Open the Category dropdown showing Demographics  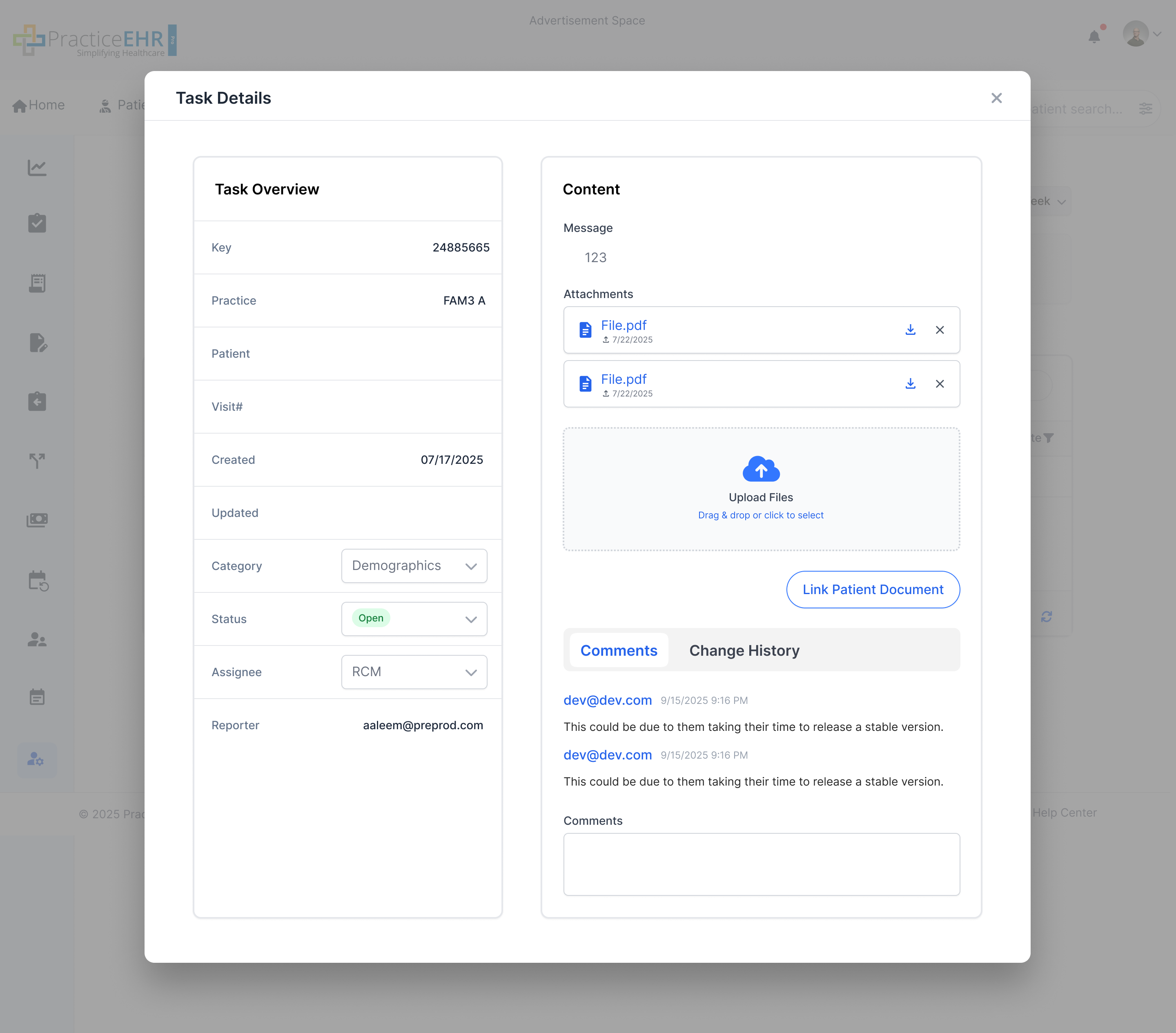click(x=414, y=566)
